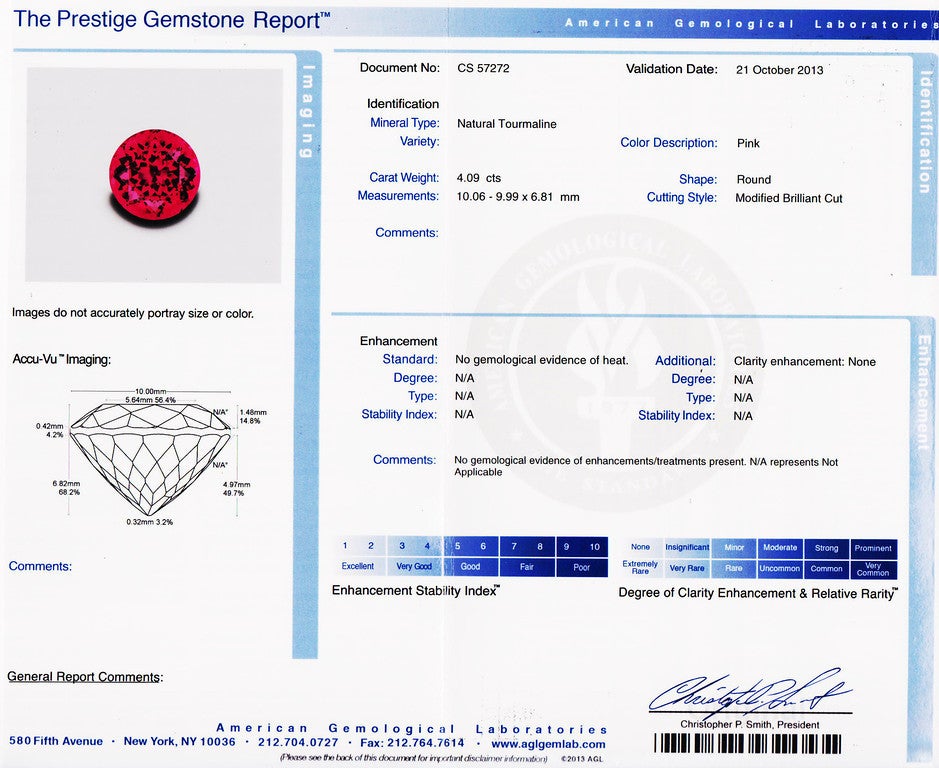939x768 pixels.
Task: Click phone number "212.704.0727"
Action: pyautogui.click(x=298, y=742)
